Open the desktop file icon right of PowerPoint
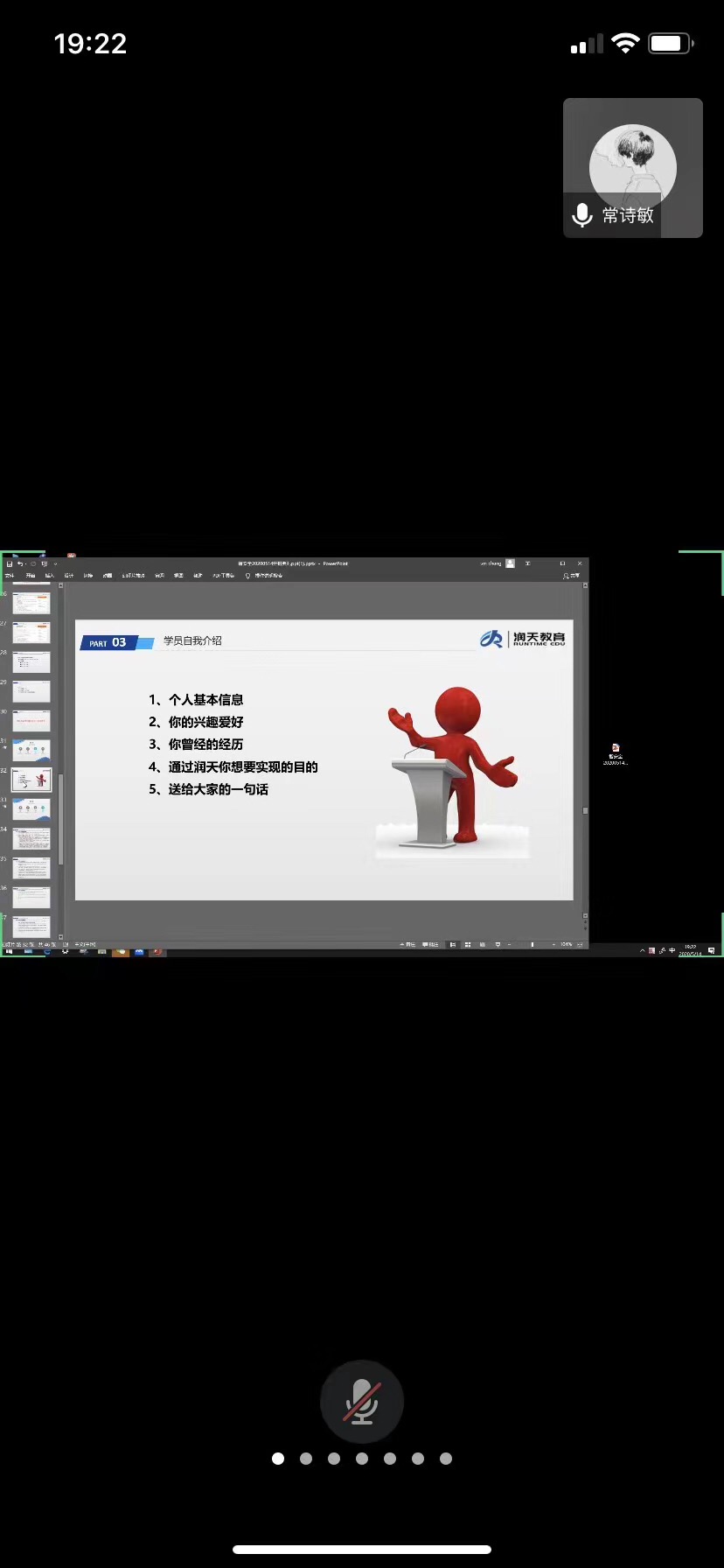This screenshot has width=724, height=1568. pos(616,752)
